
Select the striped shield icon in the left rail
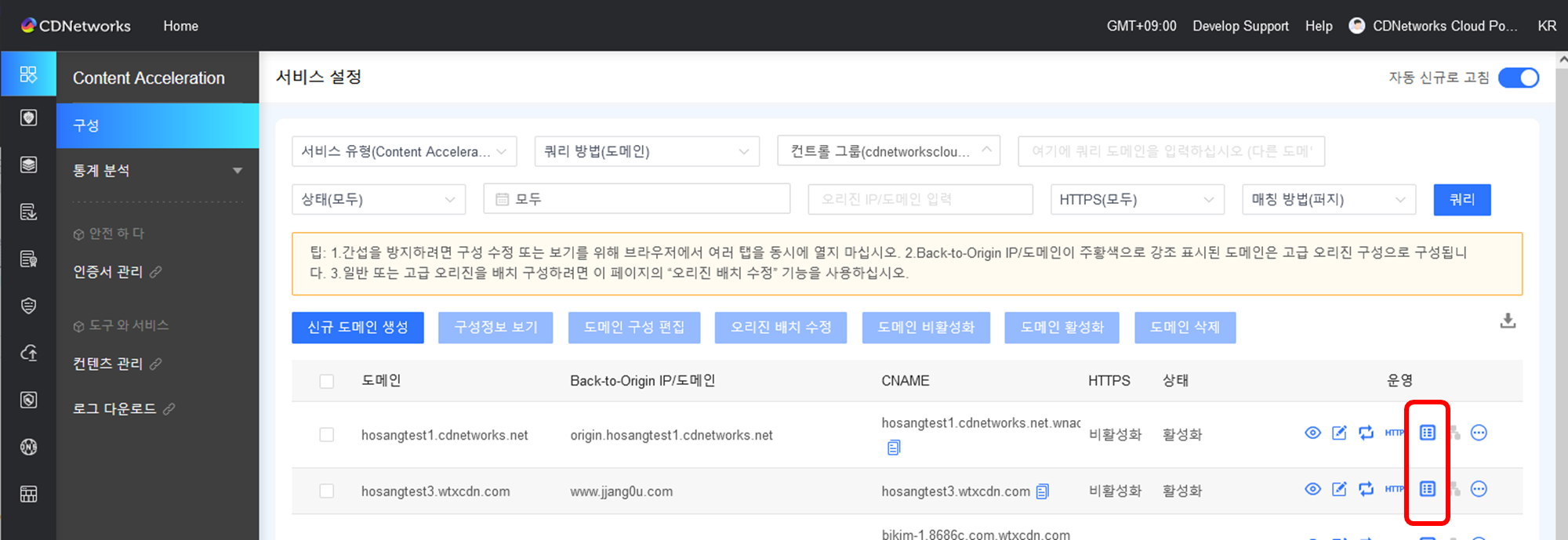point(28,306)
